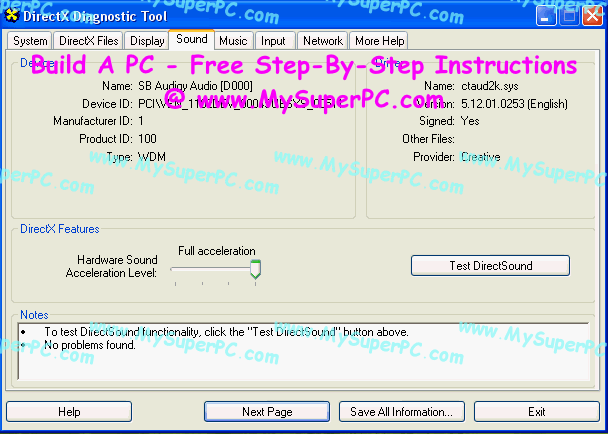Open the Input tab
Viewport: 608px width, 434px height.
click(x=273, y=41)
